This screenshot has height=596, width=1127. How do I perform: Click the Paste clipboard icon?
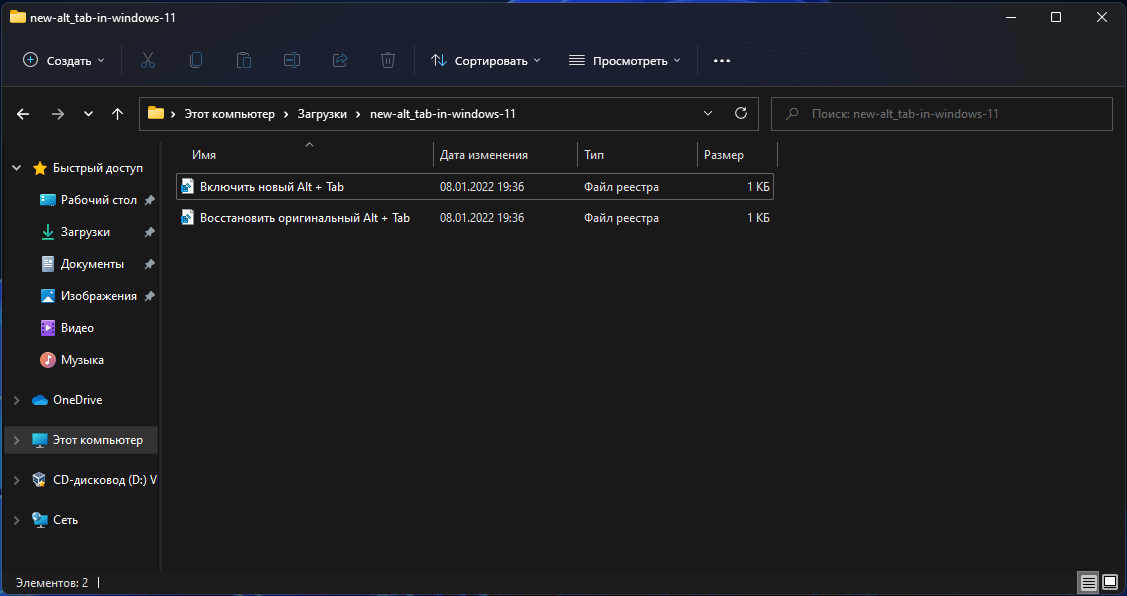pos(244,60)
